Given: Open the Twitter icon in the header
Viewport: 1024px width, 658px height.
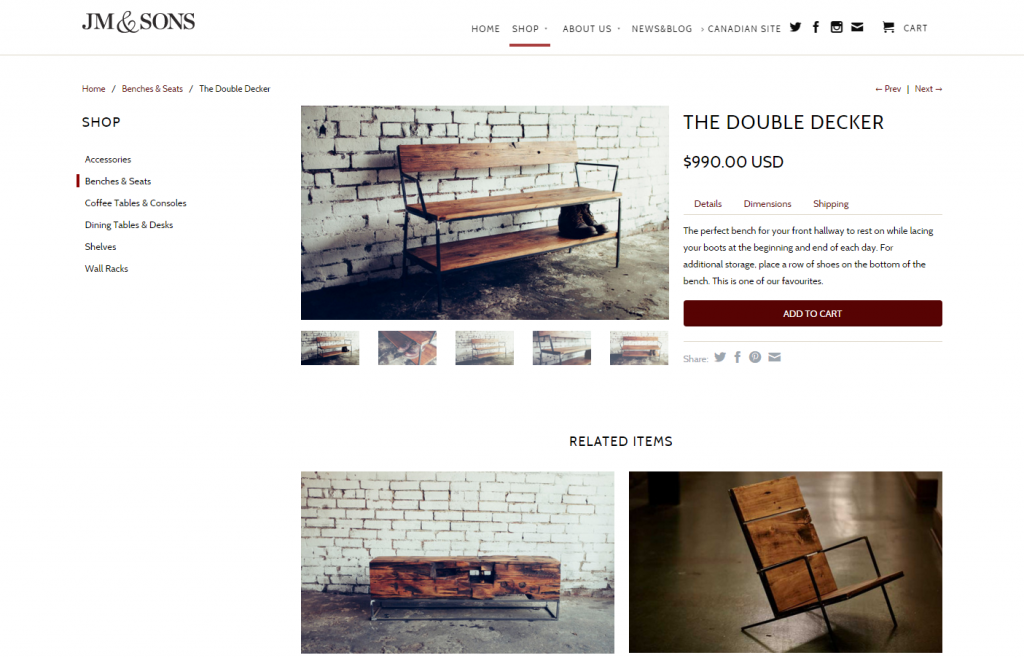Looking at the screenshot, I should tap(795, 27).
